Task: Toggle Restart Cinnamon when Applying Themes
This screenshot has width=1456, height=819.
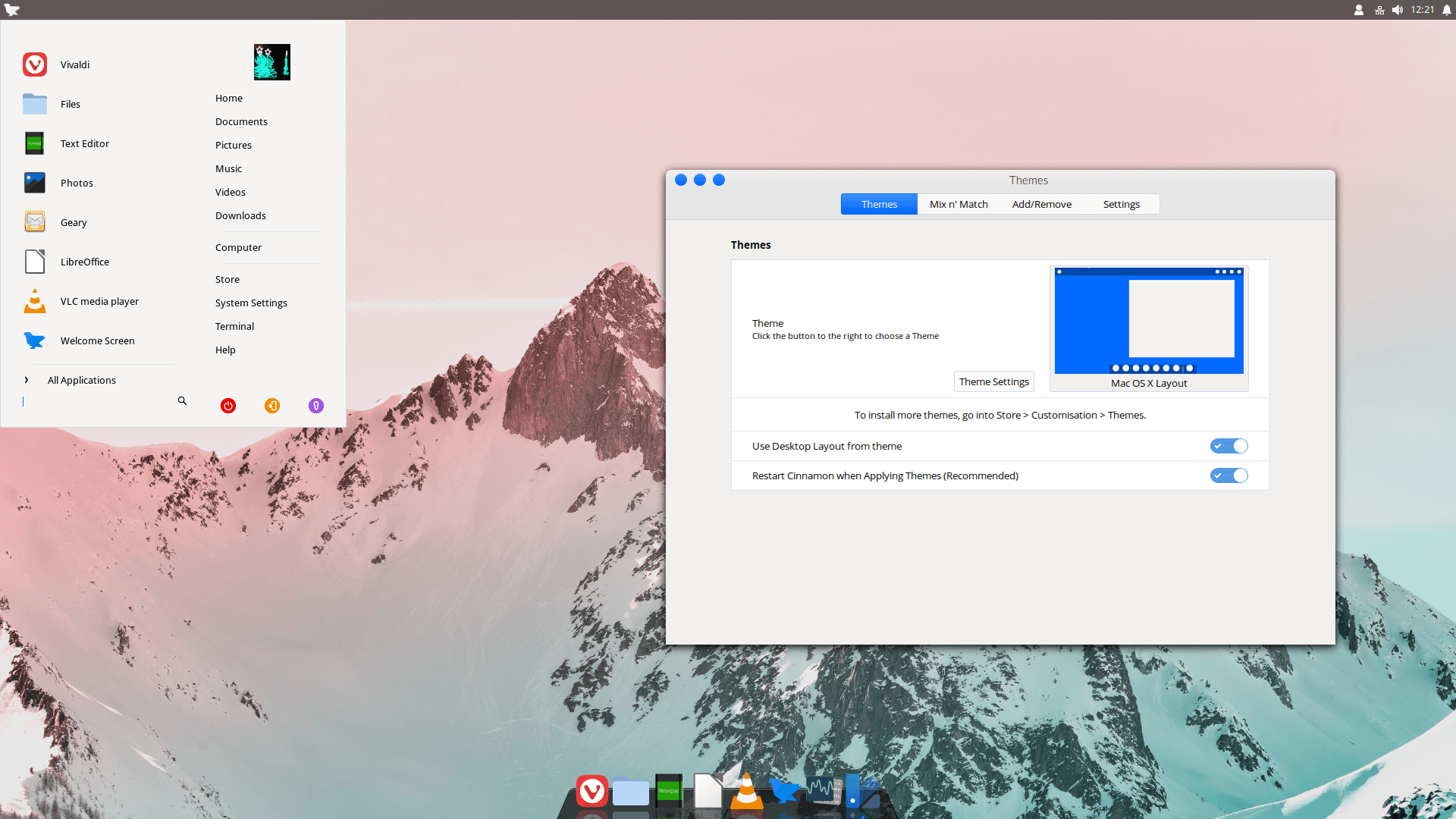Action: 1228,475
